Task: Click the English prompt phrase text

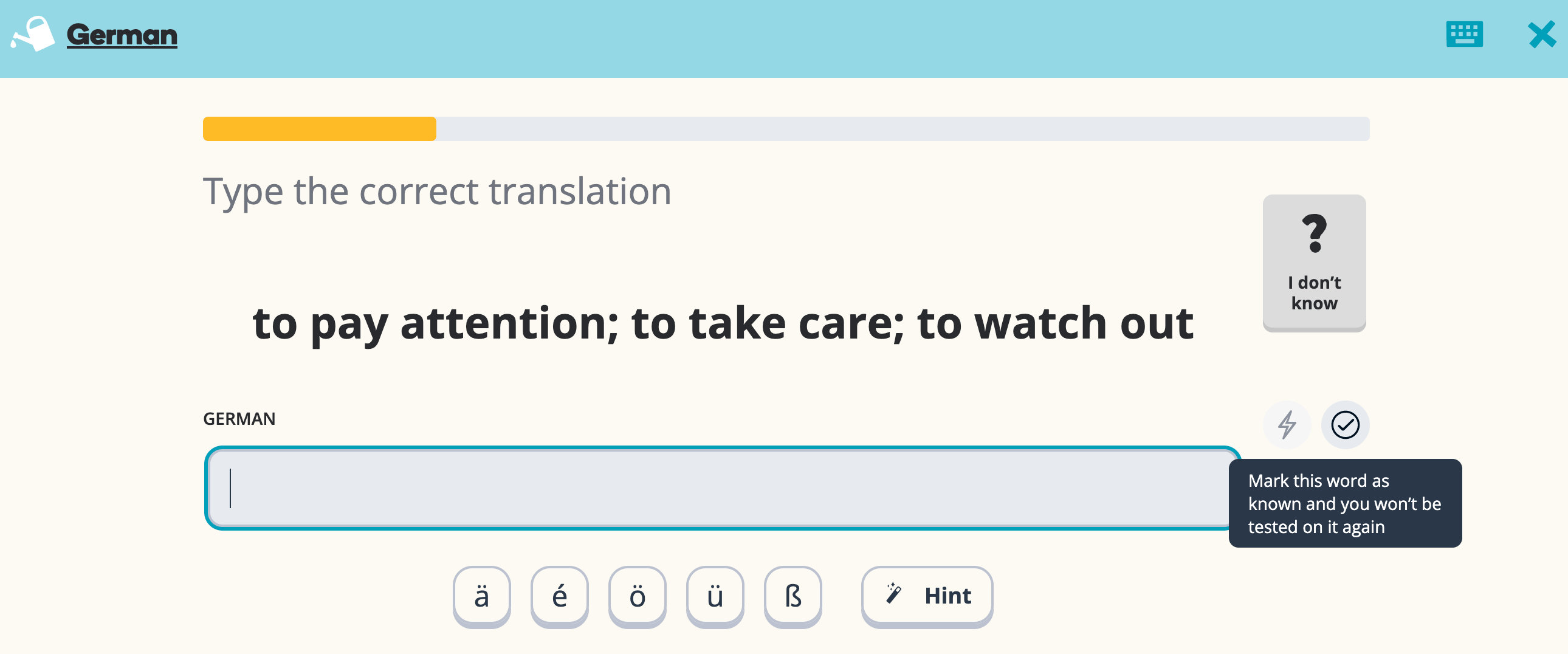Action: pyautogui.click(x=723, y=323)
